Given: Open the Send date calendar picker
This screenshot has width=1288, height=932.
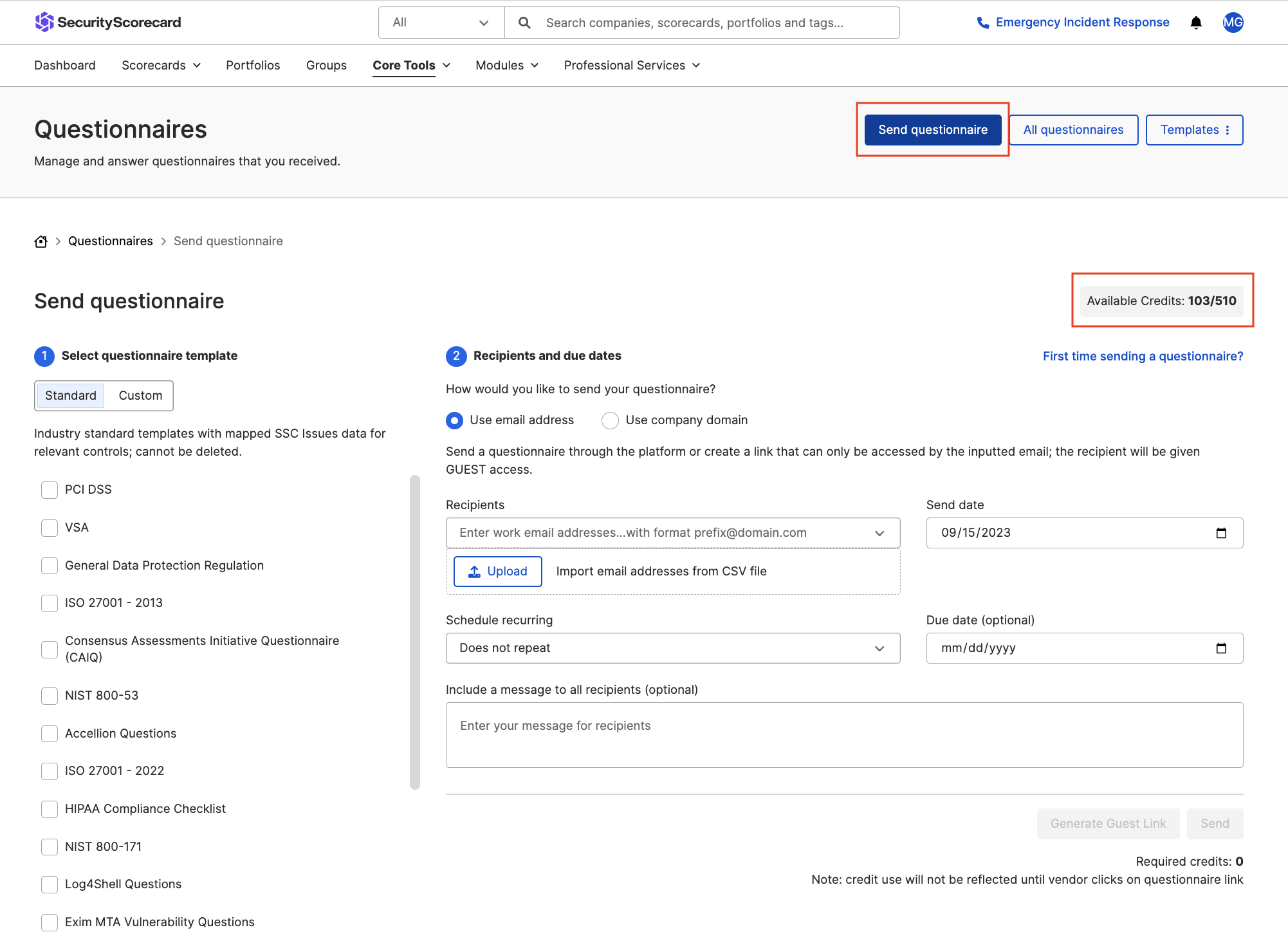Looking at the screenshot, I should point(1222,532).
